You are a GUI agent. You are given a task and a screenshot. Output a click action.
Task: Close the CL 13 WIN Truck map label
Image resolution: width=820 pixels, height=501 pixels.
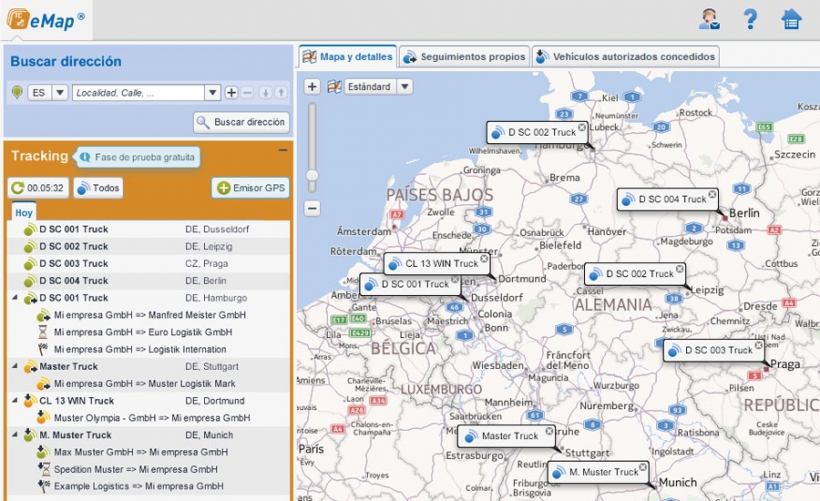tap(484, 258)
